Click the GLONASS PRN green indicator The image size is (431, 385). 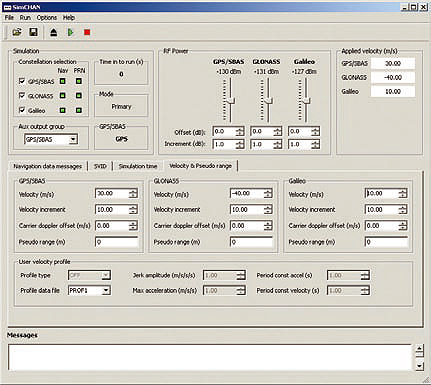79,96
